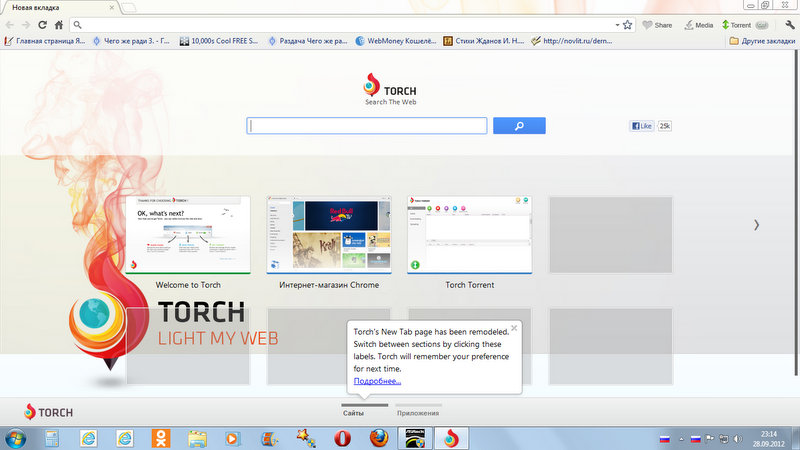The width and height of the screenshot is (800, 450).
Task: Click 'Интернет-магазин Chrome' caption text
Action: click(329, 285)
